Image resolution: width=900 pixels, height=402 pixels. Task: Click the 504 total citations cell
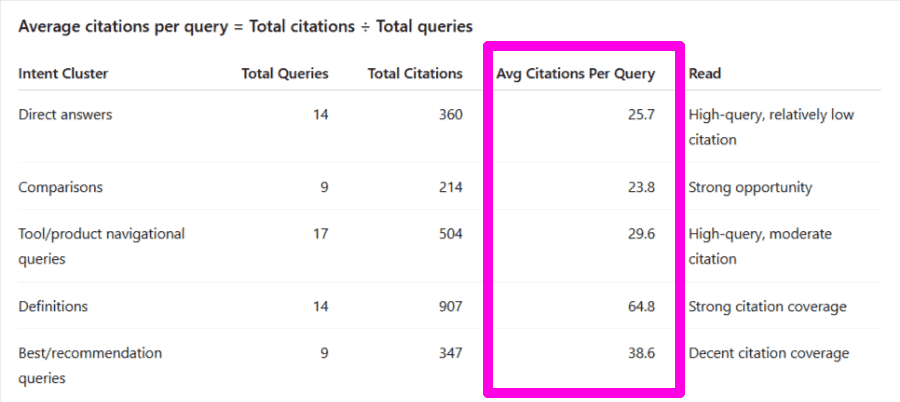click(x=451, y=234)
